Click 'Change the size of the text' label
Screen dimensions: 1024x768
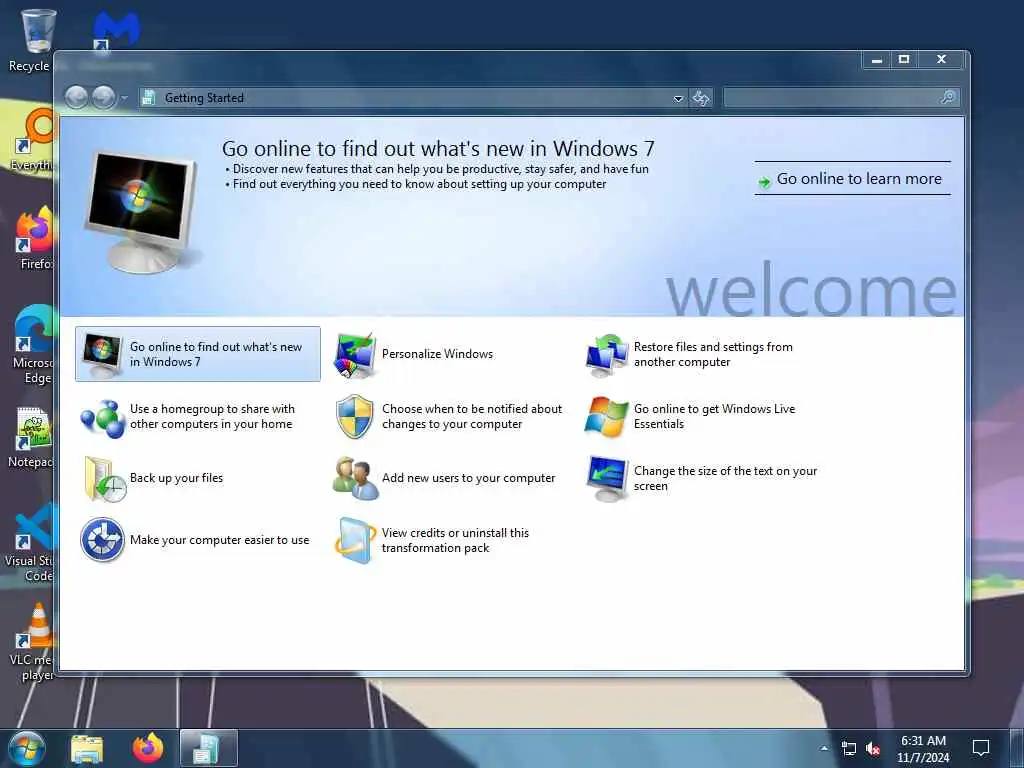(725, 478)
